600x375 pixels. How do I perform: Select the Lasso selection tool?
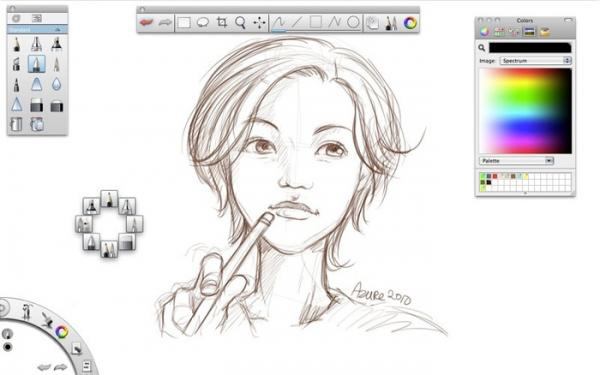click(x=203, y=23)
